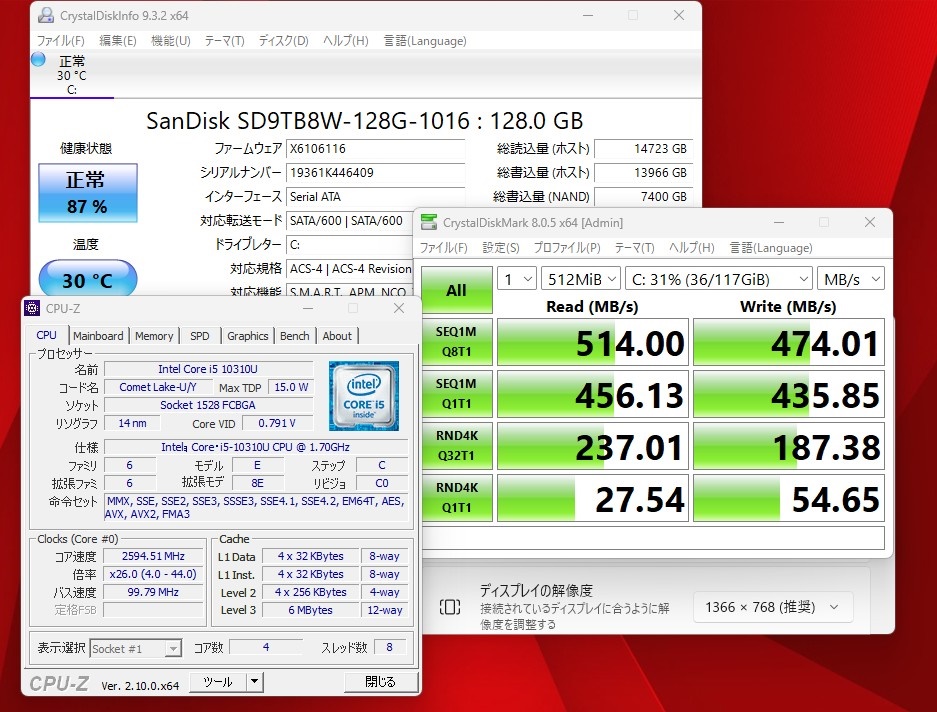Viewport: 937px width, 712px height.
Task: Run the RND4K Q1T1 benchmark
Action: [x=457, y=497]
